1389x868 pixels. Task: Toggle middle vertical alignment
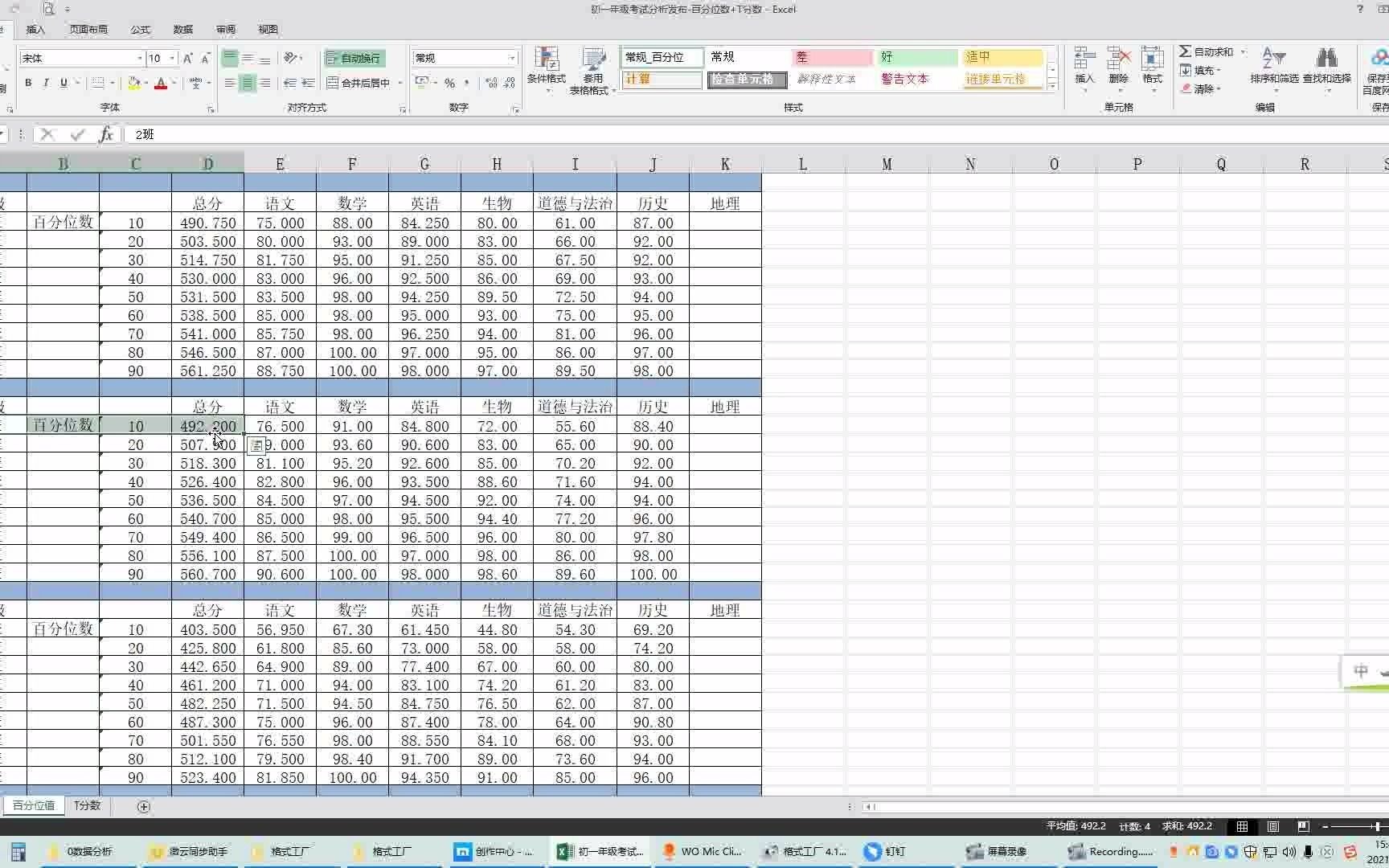(248, 58)
